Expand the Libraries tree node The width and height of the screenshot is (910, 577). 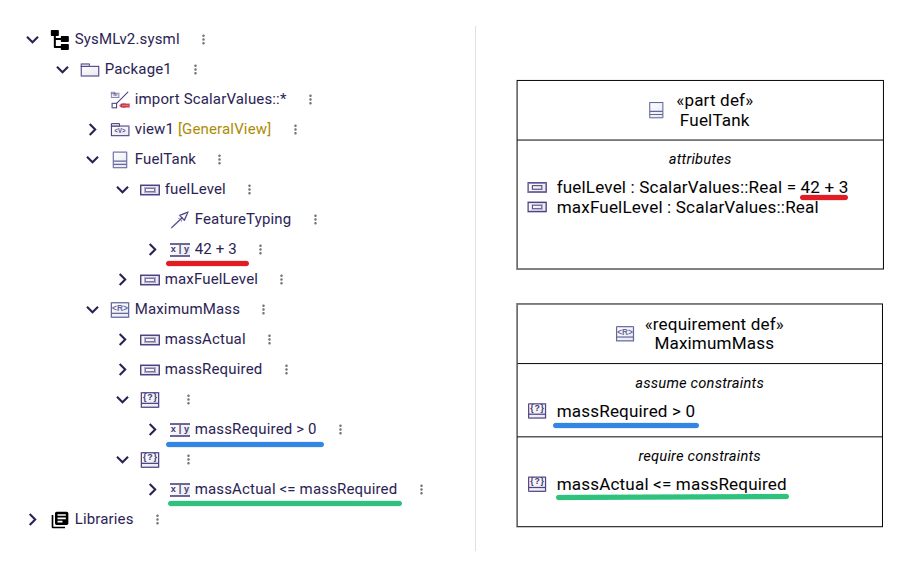tap(32, 520)
